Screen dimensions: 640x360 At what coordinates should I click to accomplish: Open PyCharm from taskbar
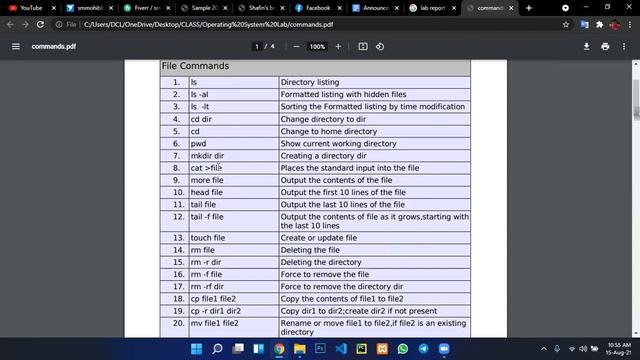[362, 349]
